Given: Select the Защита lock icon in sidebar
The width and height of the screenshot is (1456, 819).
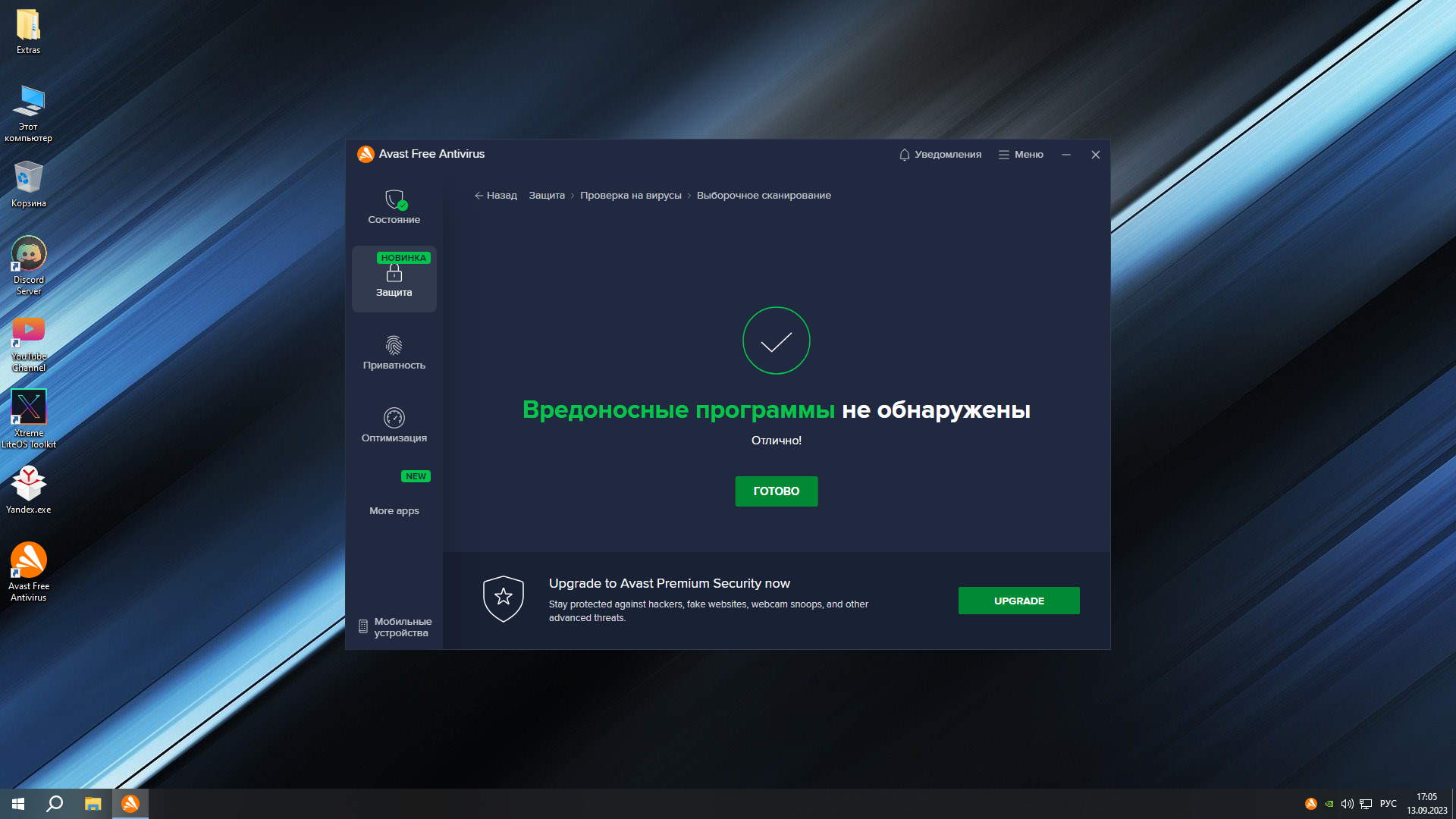Looking at the screenshot, I should [x=394, y=273].
